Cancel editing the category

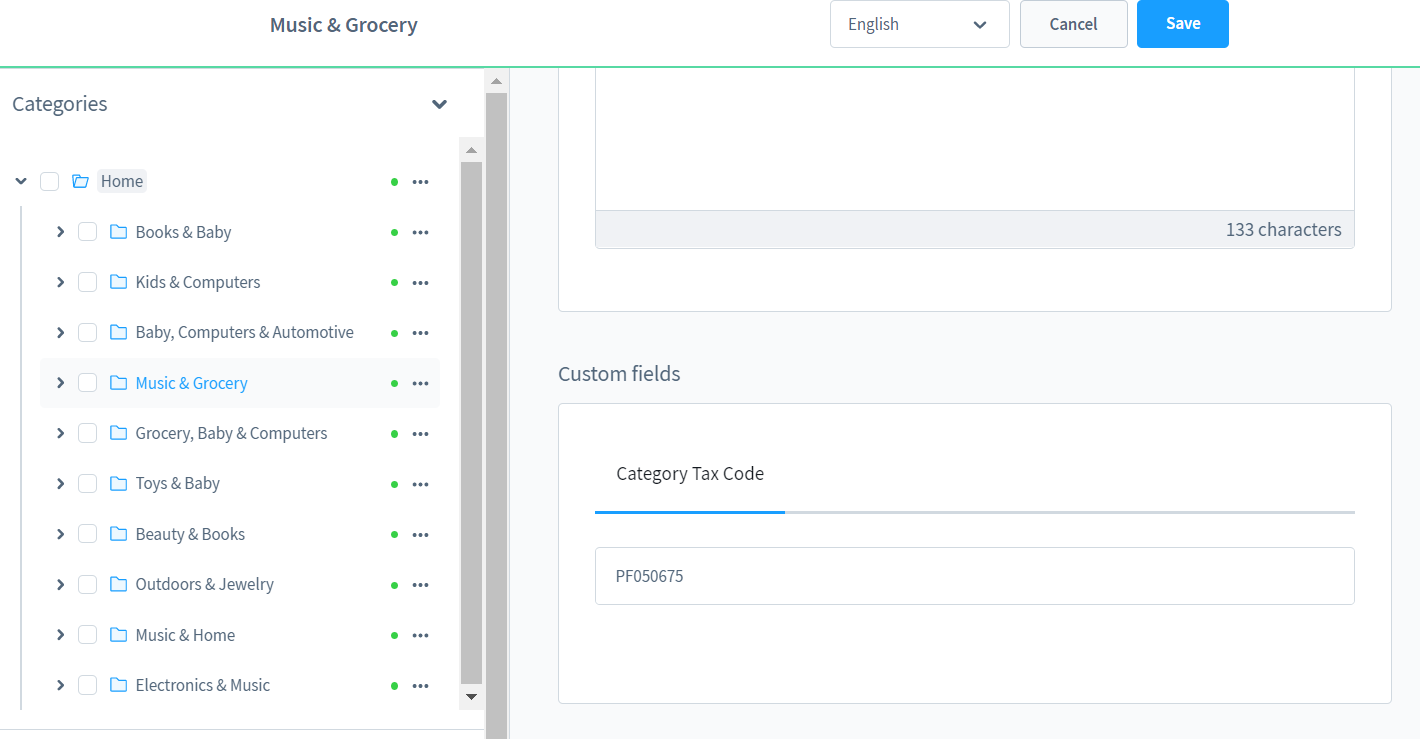tap(1073, 24)
